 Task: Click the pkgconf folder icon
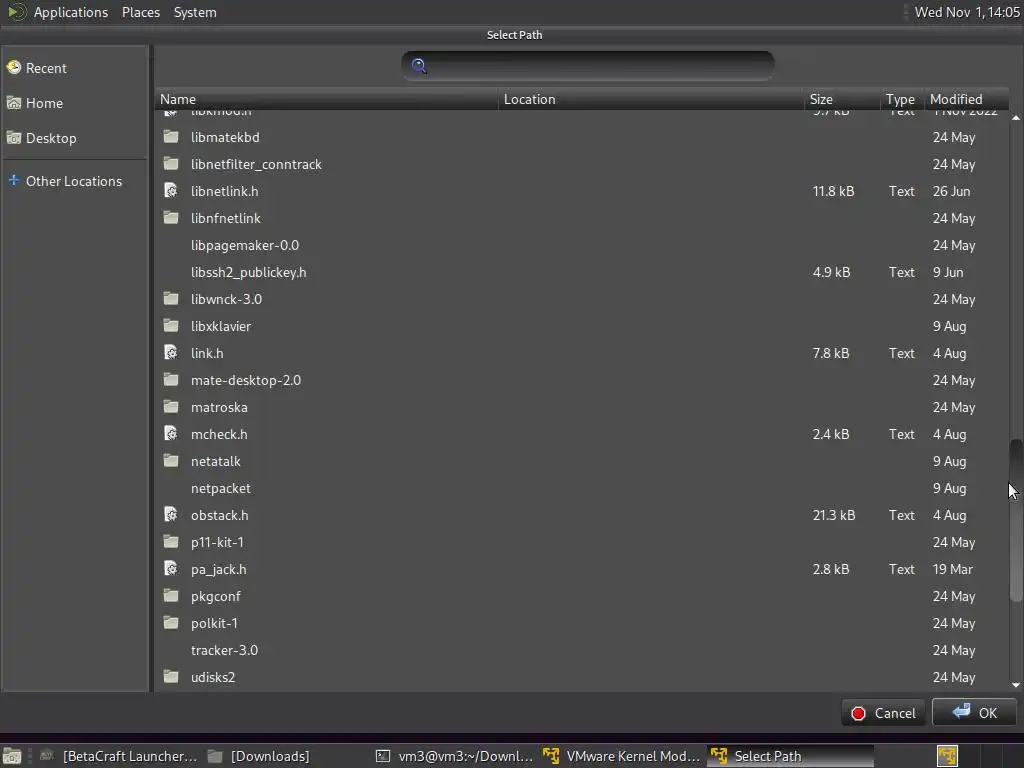(171, 596)
